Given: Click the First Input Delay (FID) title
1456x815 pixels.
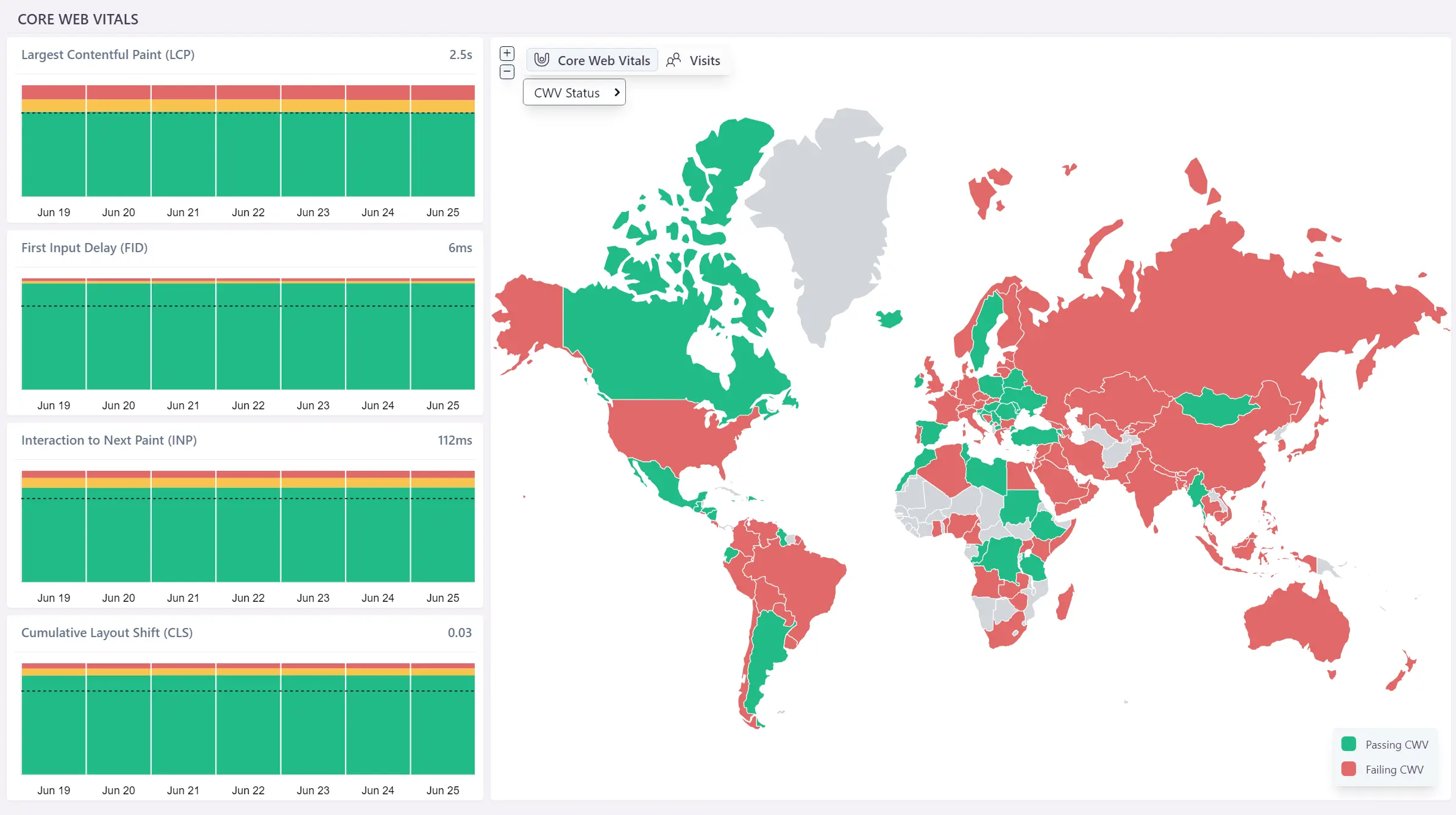Looking at the screenshot, I should 85,247.
